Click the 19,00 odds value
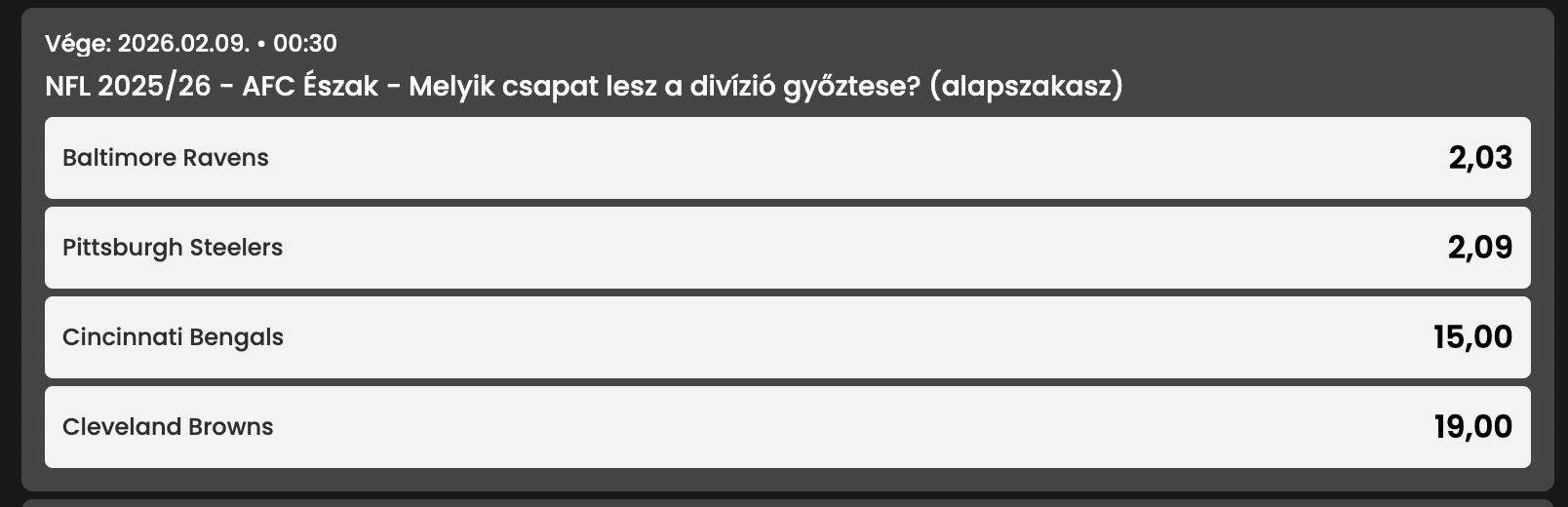This screenshot has width=1568, height=507. [1472, 427]
